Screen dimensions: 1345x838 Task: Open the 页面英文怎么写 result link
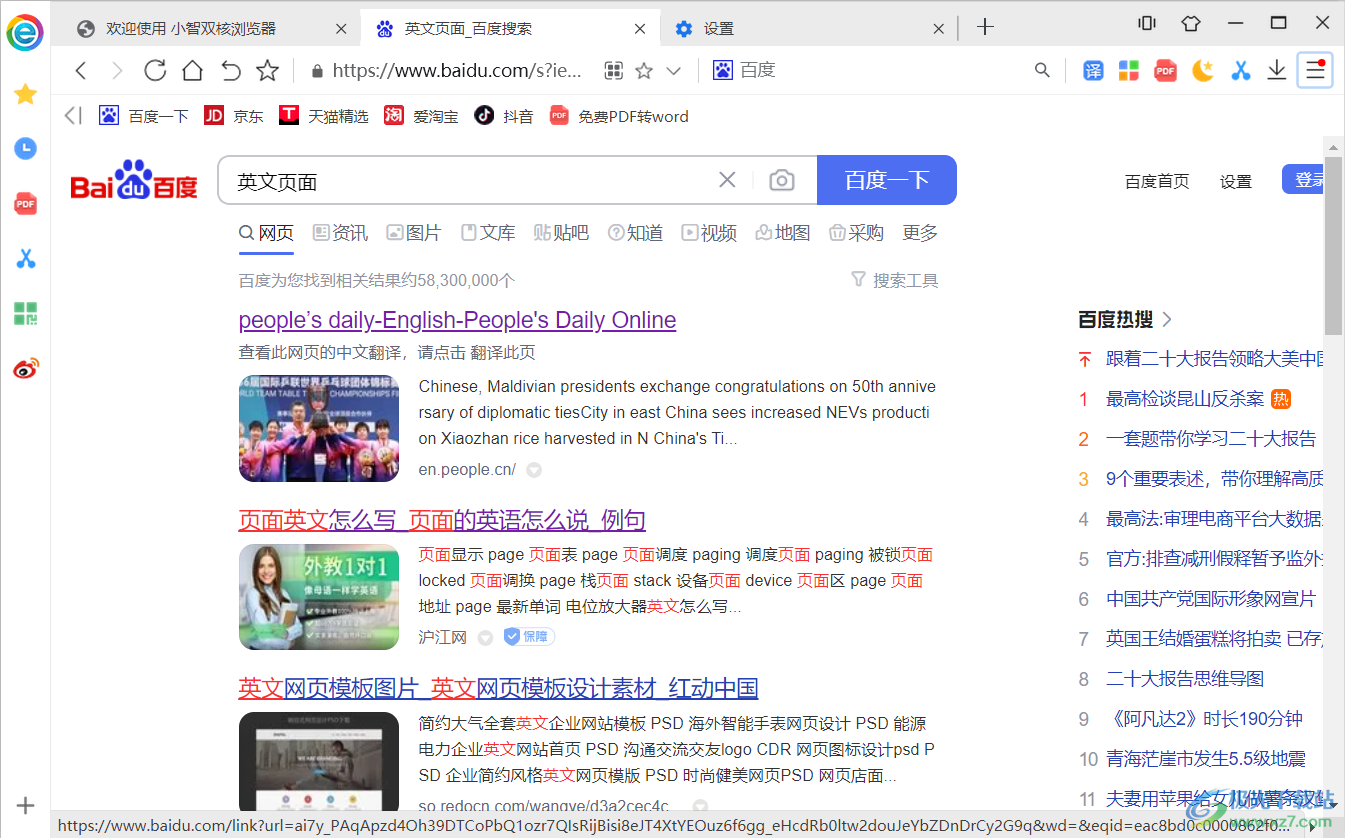click(442, 520)
